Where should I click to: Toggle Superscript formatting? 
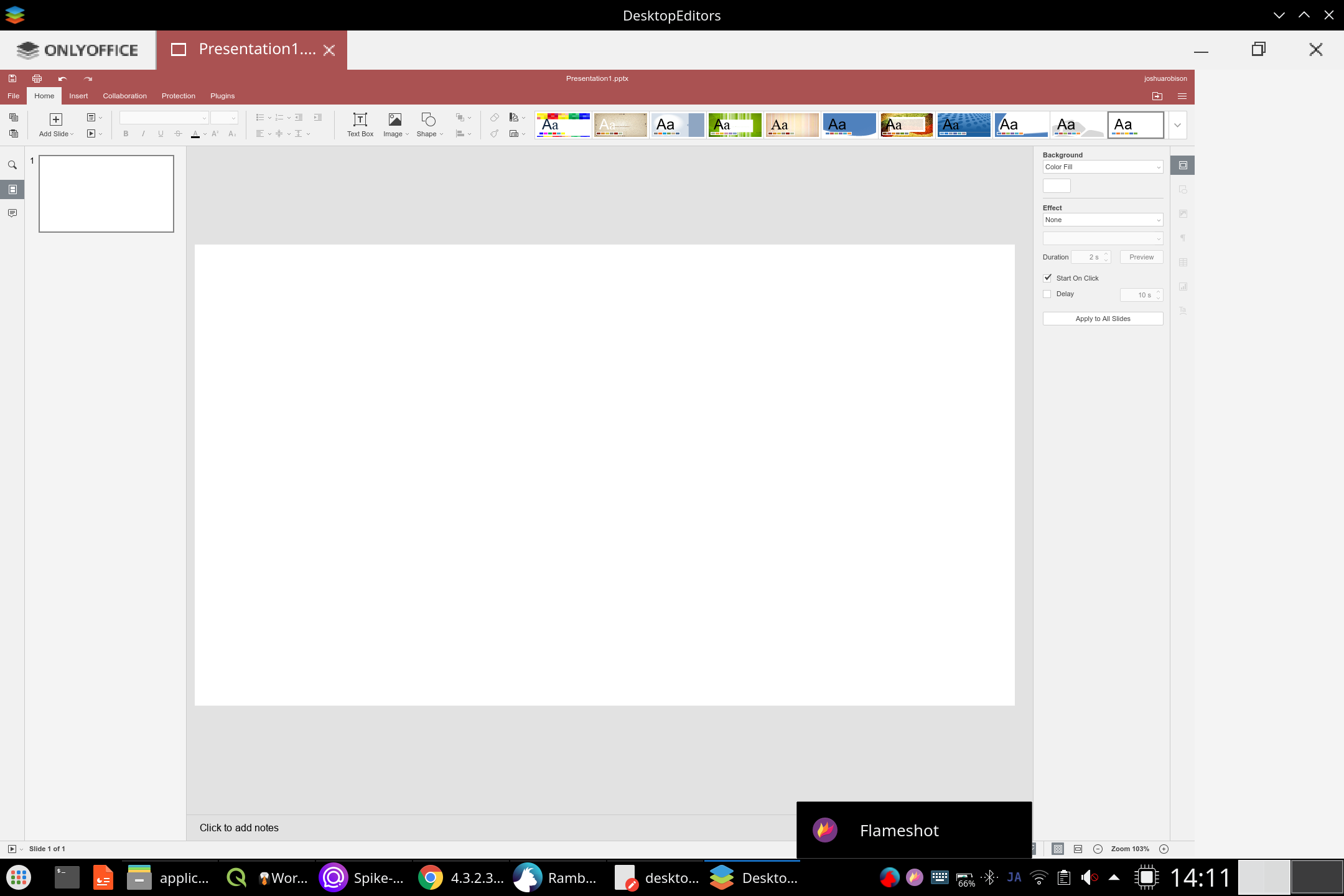pyautogui.click(x=215, y=134)
